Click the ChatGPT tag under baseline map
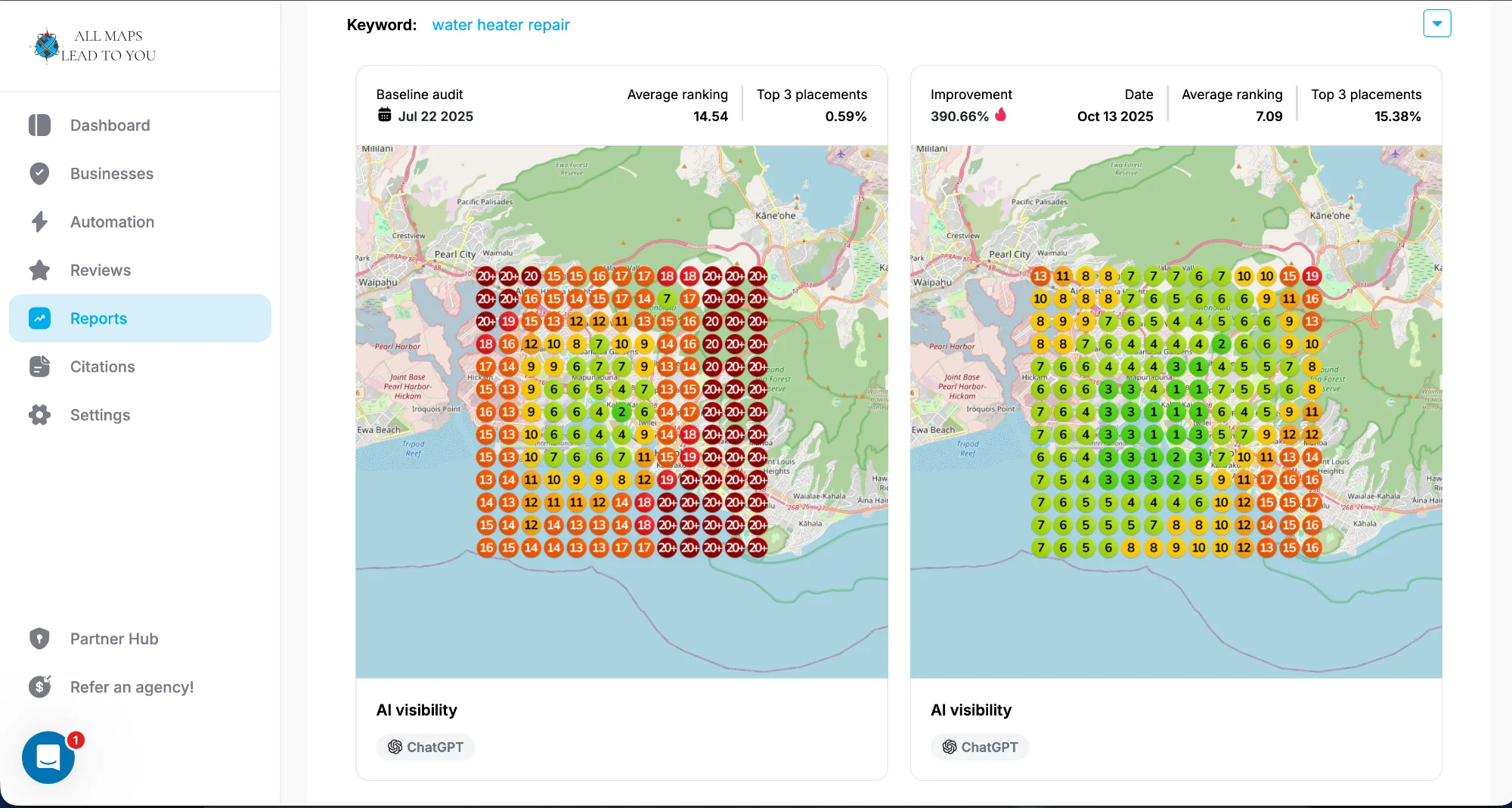 click(425, 747)
